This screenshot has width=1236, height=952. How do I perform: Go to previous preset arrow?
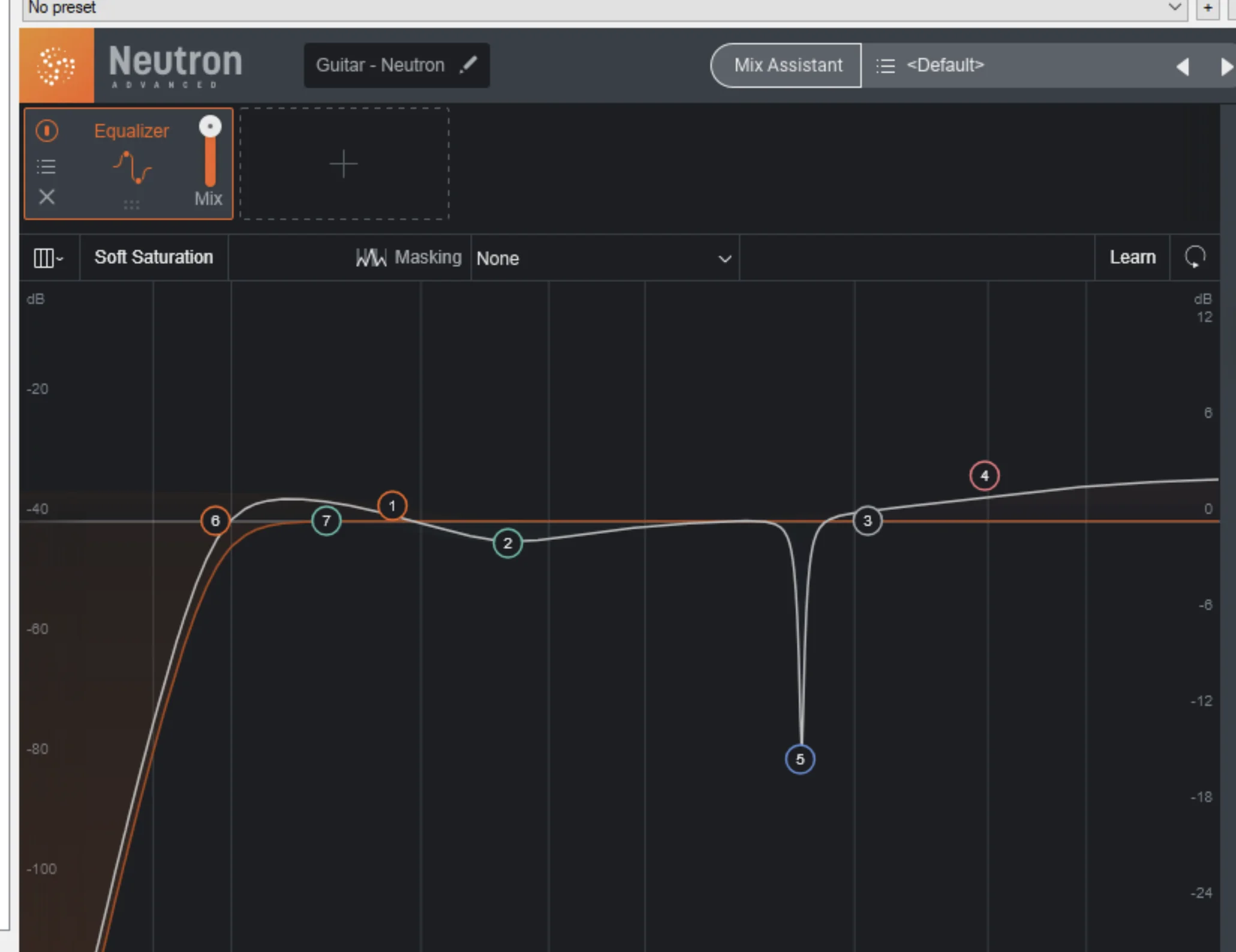coord(1183,66)
